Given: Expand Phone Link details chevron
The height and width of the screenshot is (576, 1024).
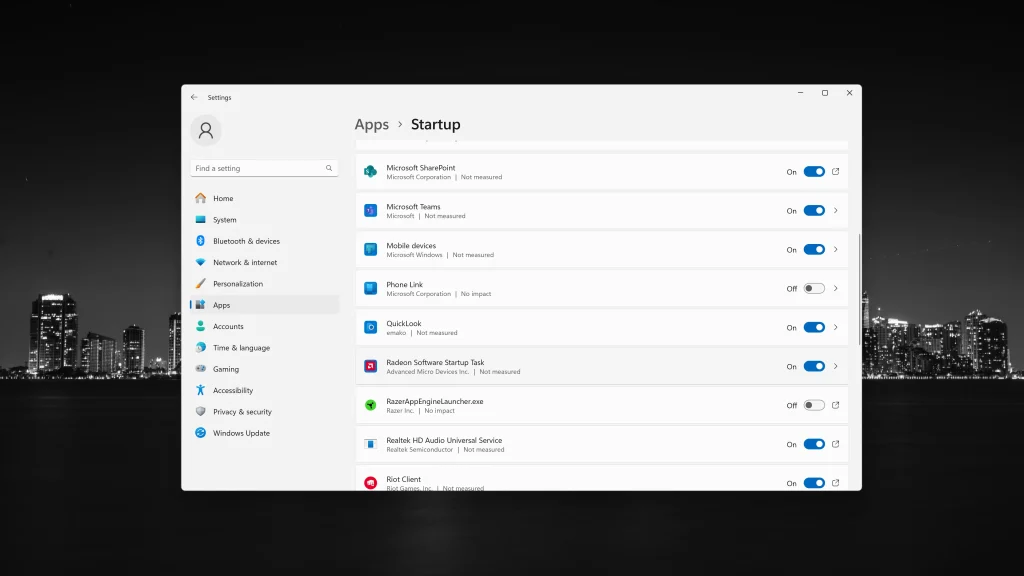Looking at the screenshot, I should [835, 288].
